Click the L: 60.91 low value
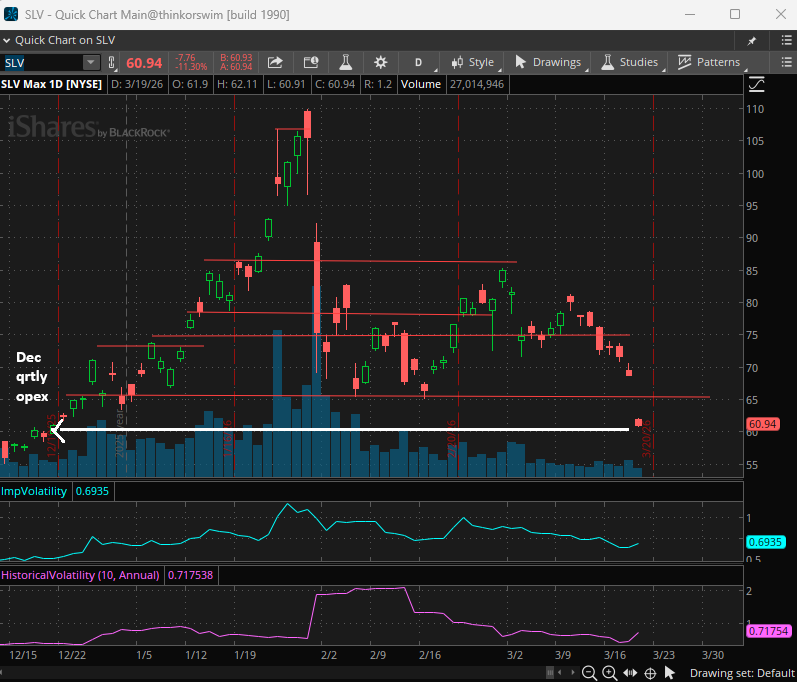797x682 pixels. pos(286,84)
